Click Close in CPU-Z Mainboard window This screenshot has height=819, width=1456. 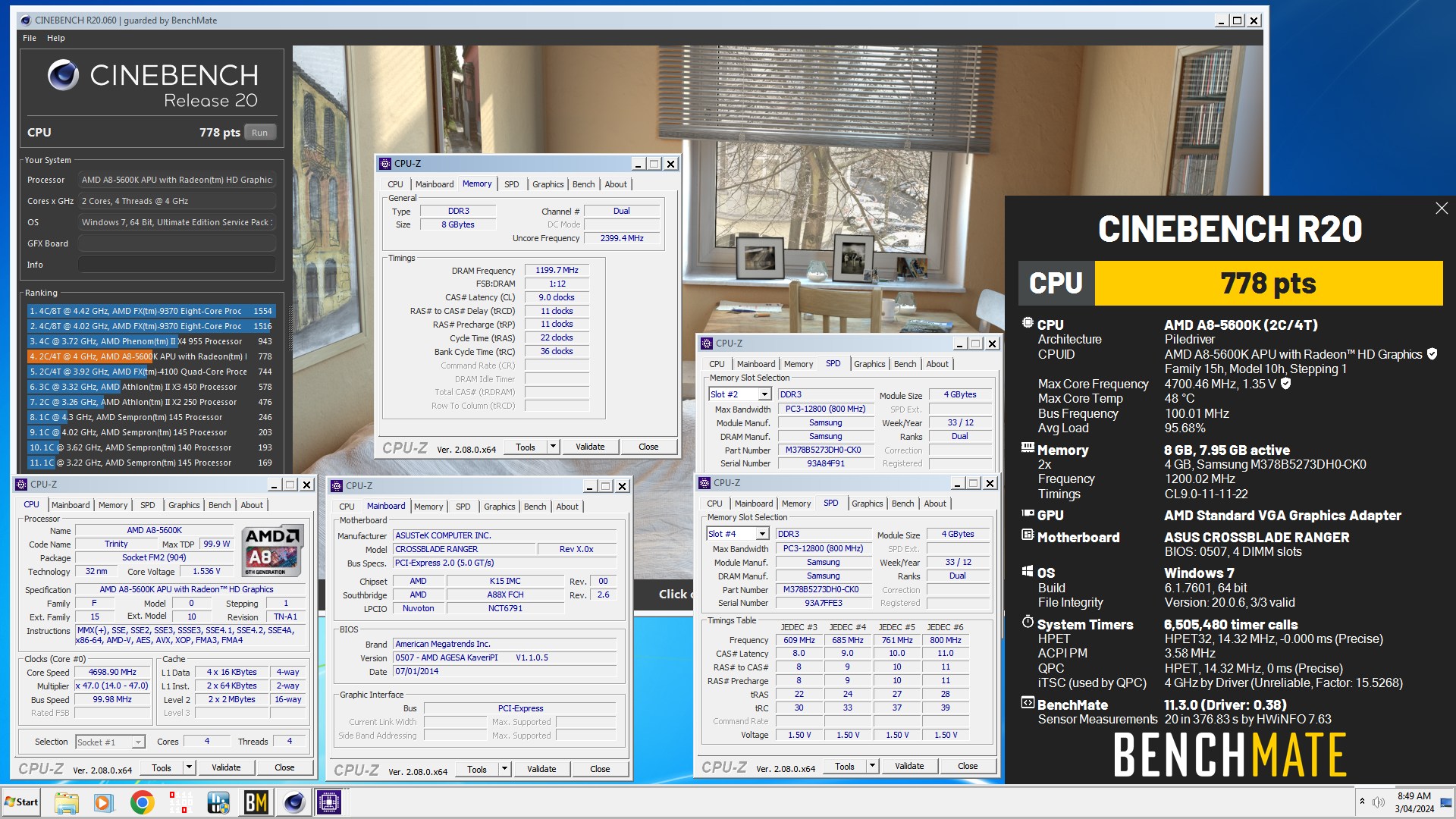pos(600,770)
